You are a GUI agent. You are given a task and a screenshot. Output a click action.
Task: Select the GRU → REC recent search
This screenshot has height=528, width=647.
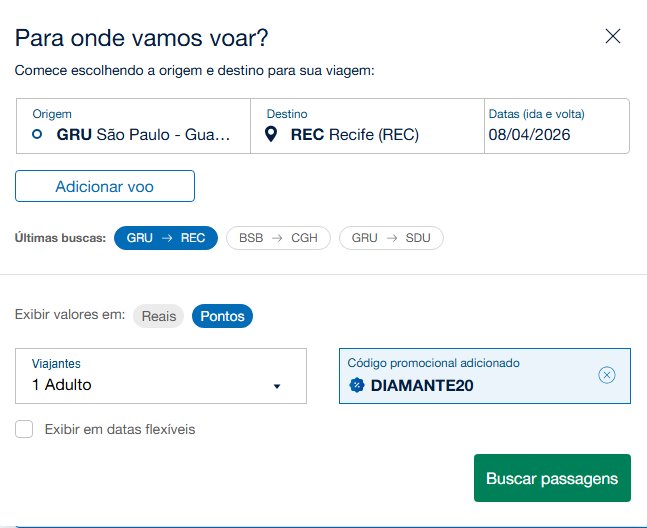pyautogui.click(x=165, y=238)
